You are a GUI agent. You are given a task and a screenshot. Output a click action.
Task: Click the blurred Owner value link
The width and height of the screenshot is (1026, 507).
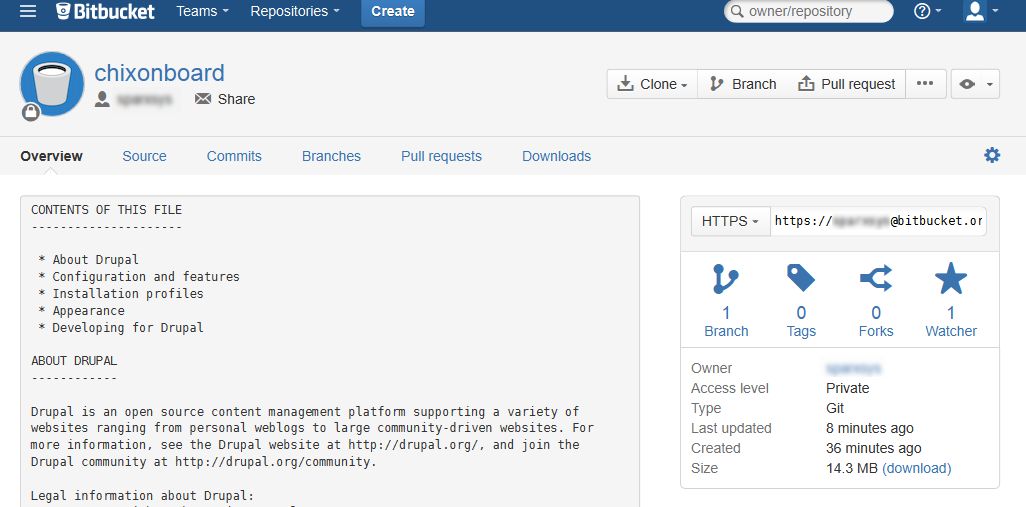click(853, 368)
